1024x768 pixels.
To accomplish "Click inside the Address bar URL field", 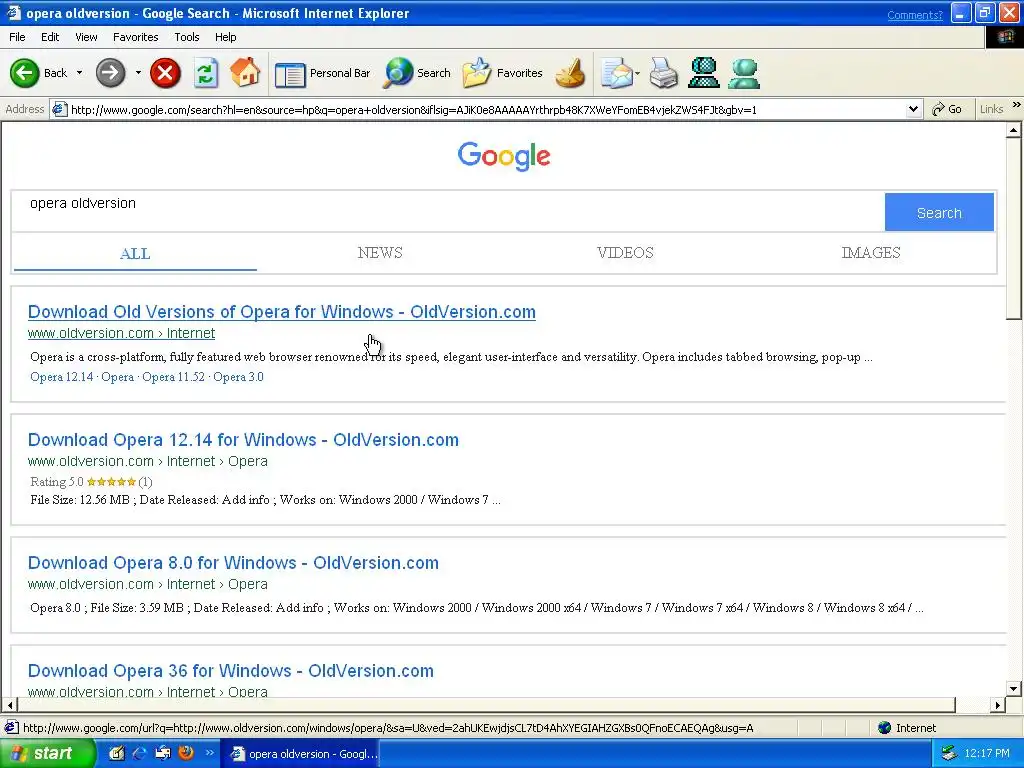I will coord(487,110).
